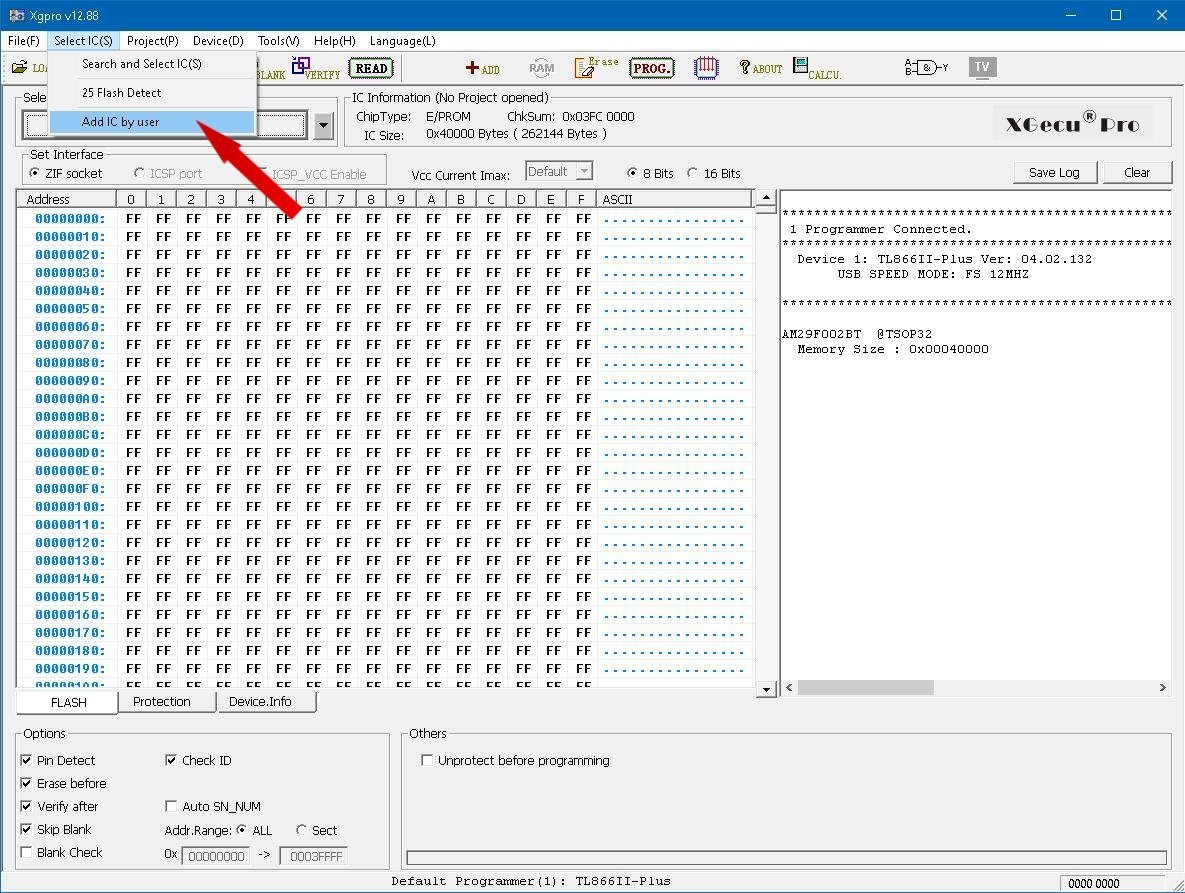Viewport: 1185px width, 893px height.
Task: Click log panel scroll right arrow
Action: [1162, 688]
